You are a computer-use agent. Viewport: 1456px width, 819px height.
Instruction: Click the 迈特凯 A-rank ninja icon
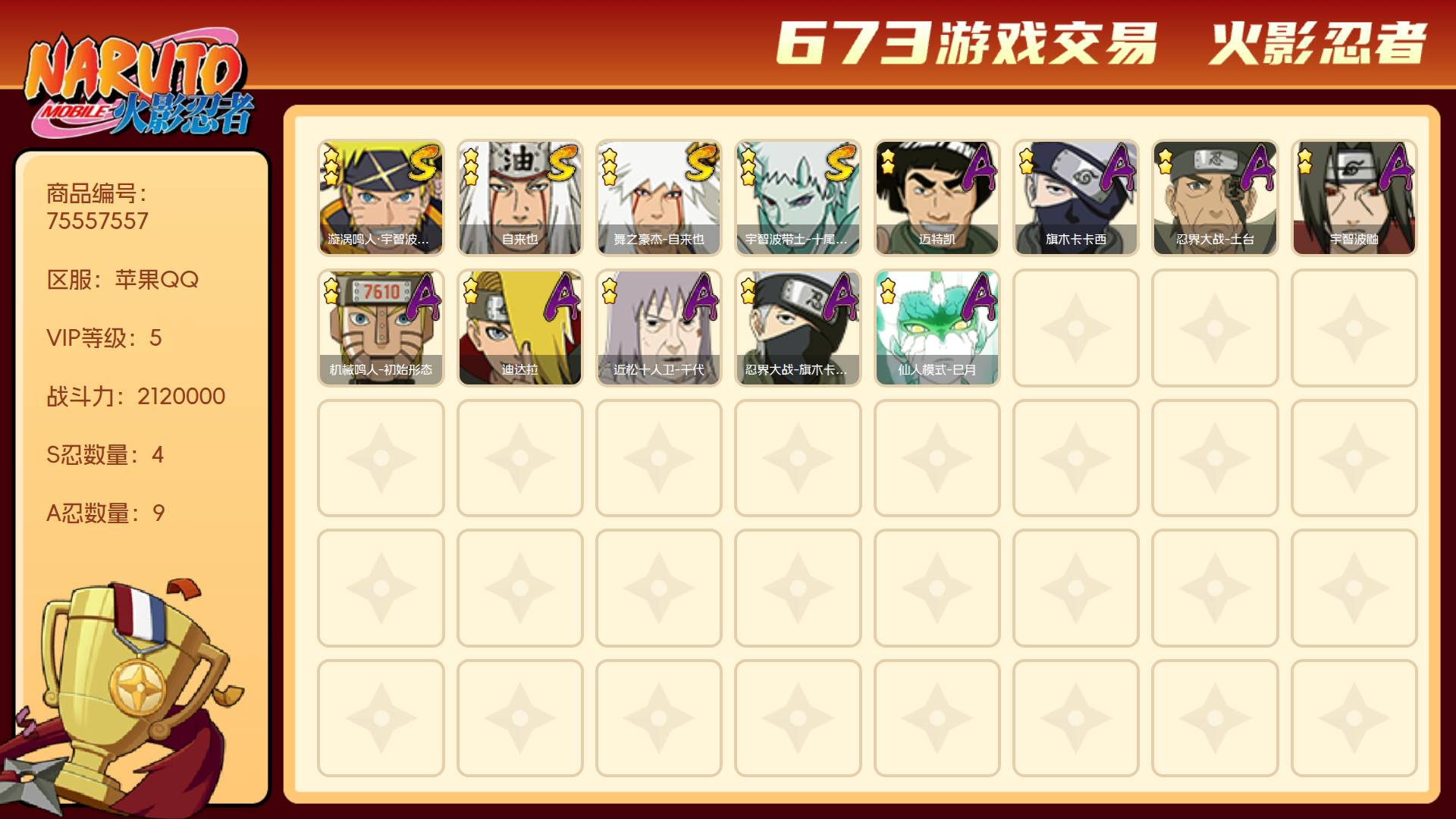(x=937, y=197)
